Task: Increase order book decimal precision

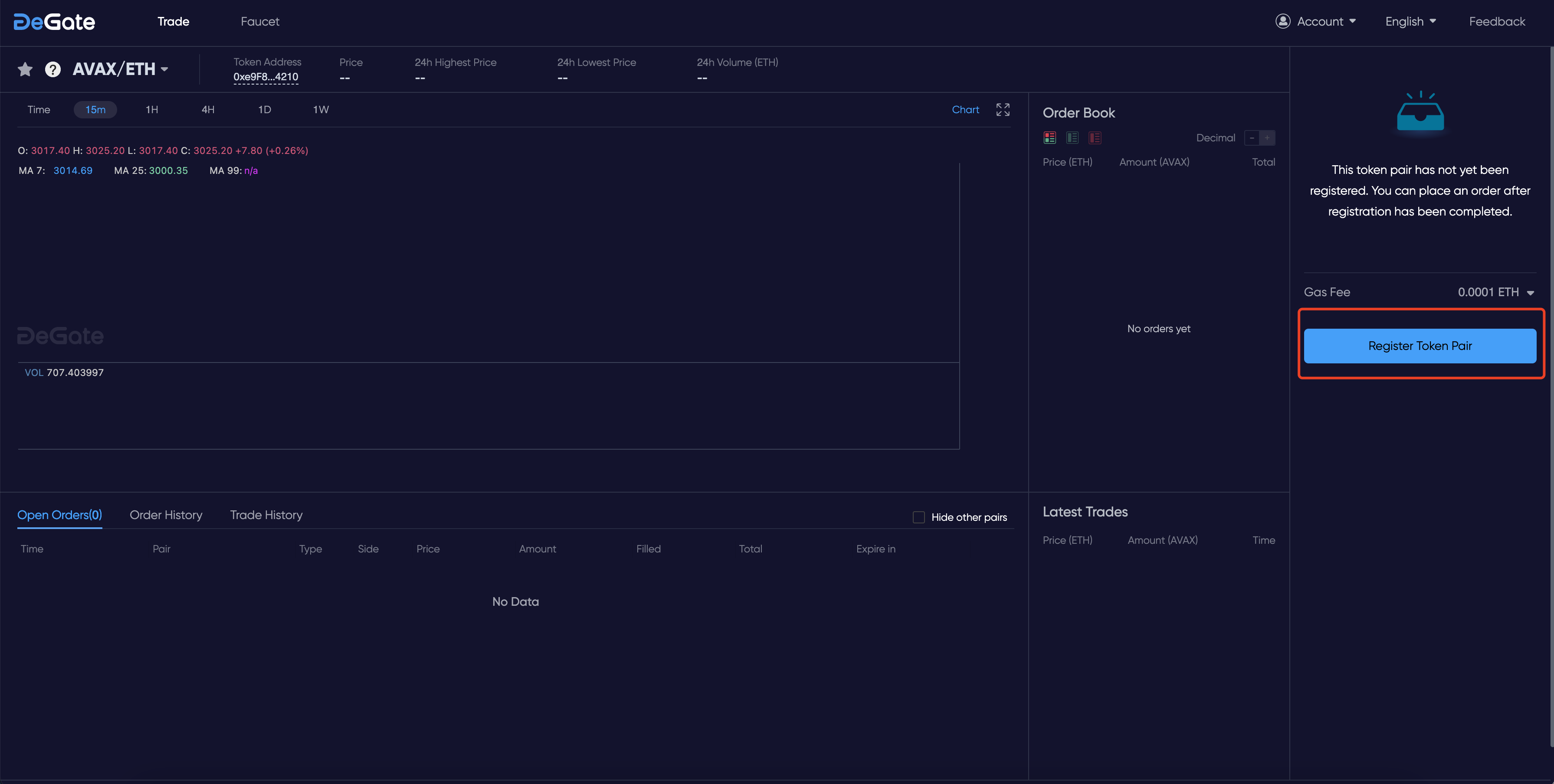Action: tap(1267, 137)
